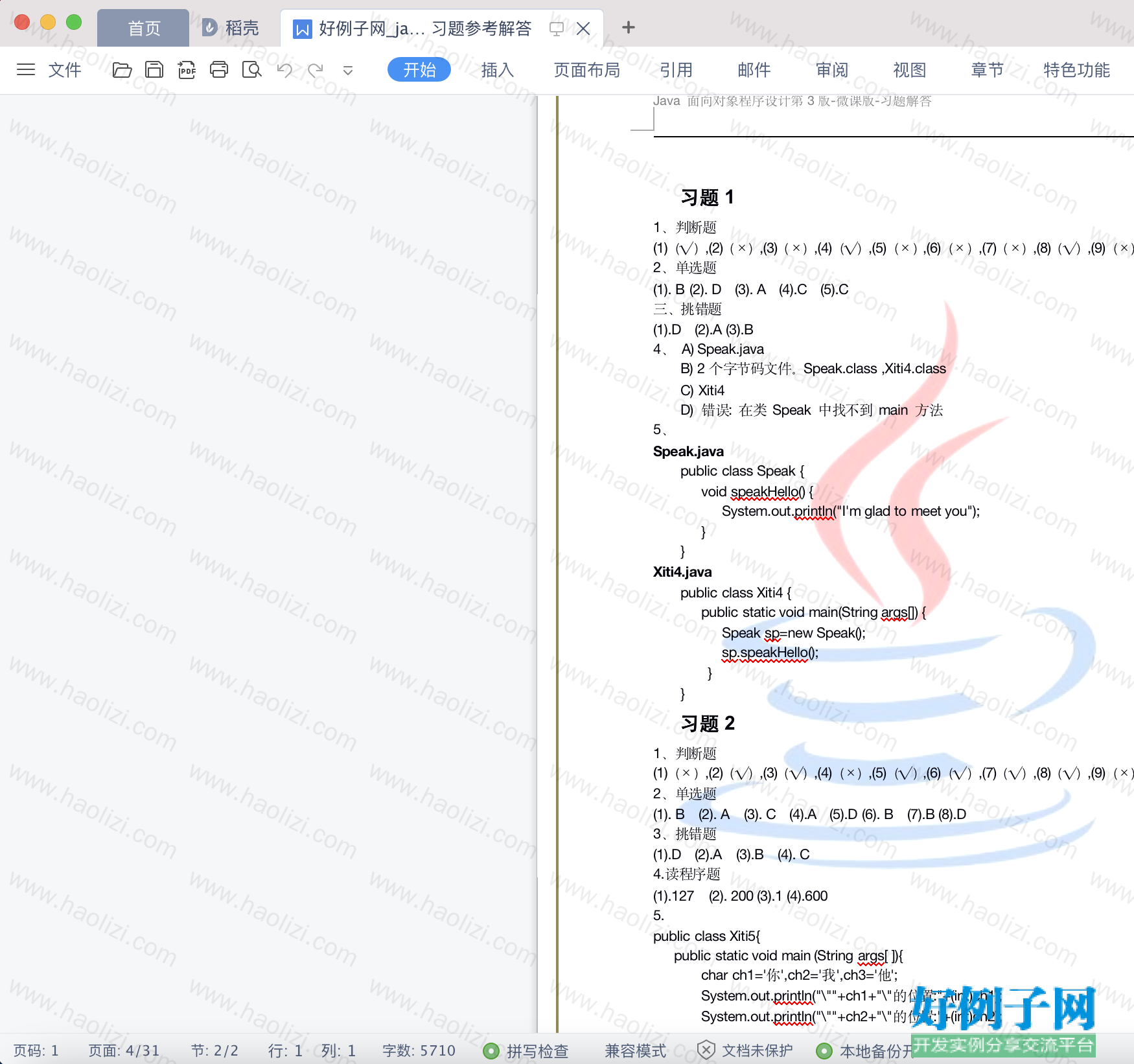Screen dimensions: 1134x1064
Task: Click the macOS yellow minimize window button
Action: tap(48, 22)
